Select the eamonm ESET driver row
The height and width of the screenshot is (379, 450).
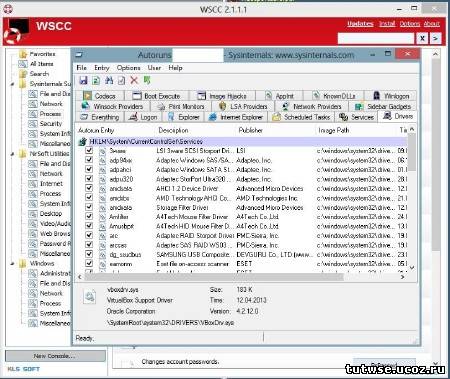[243, 264]
